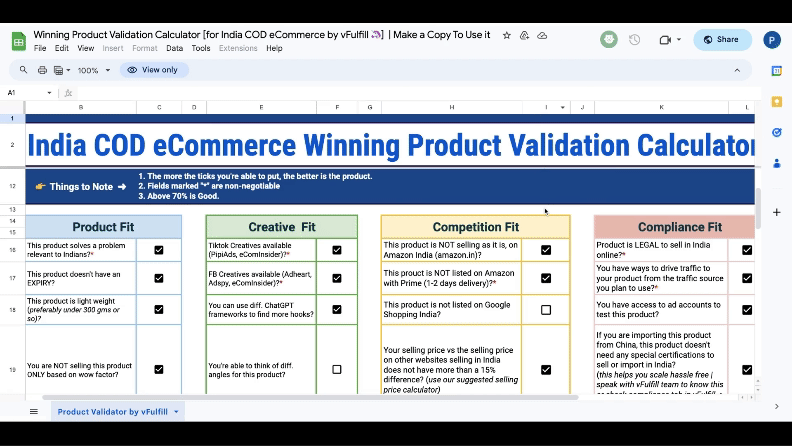Open Google Keep side panel
Viewport: 792px width, 446px height.
coord(777,102)
